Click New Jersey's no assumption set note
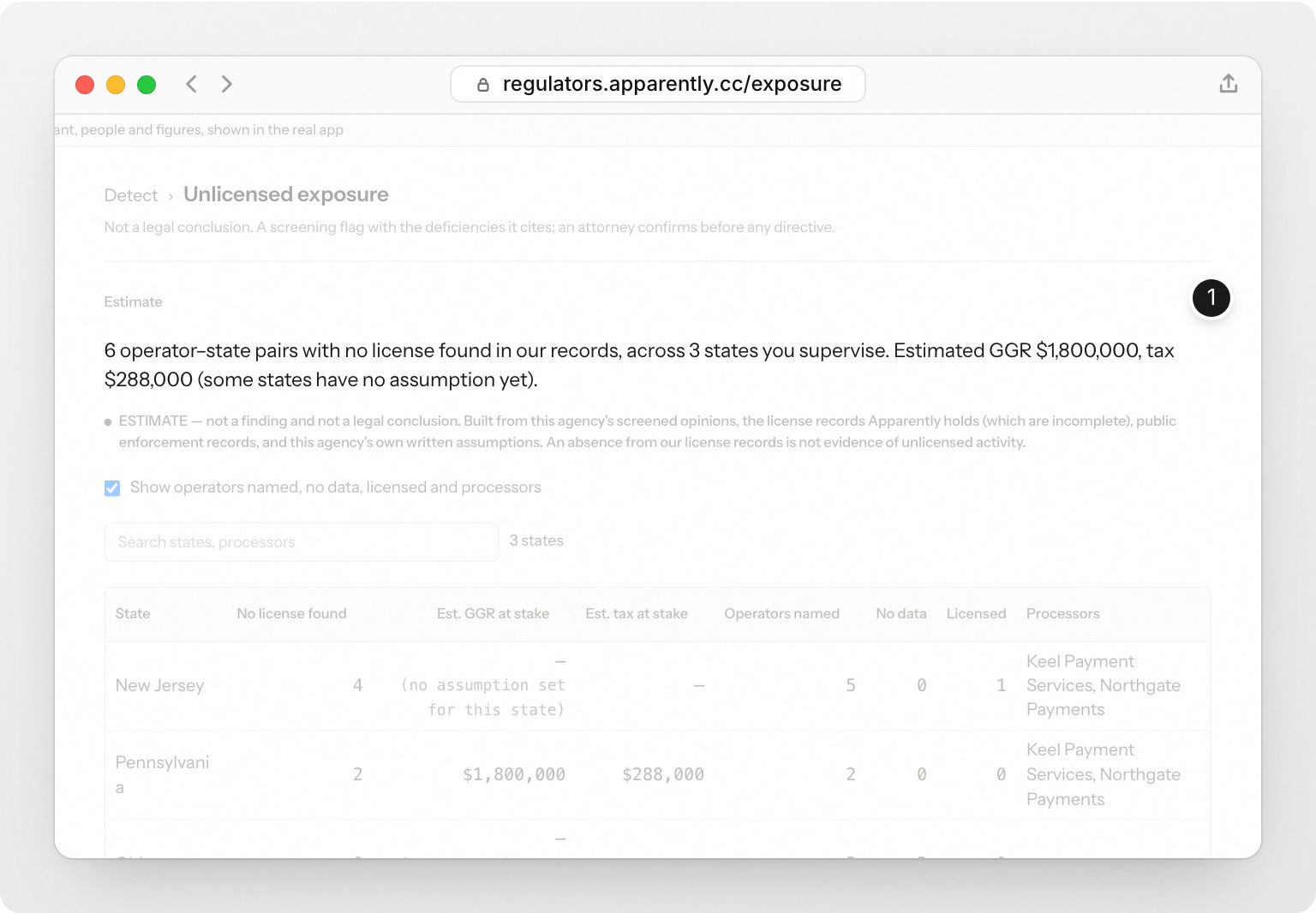Screen dimensions: 1316x913 coord(482,697)
